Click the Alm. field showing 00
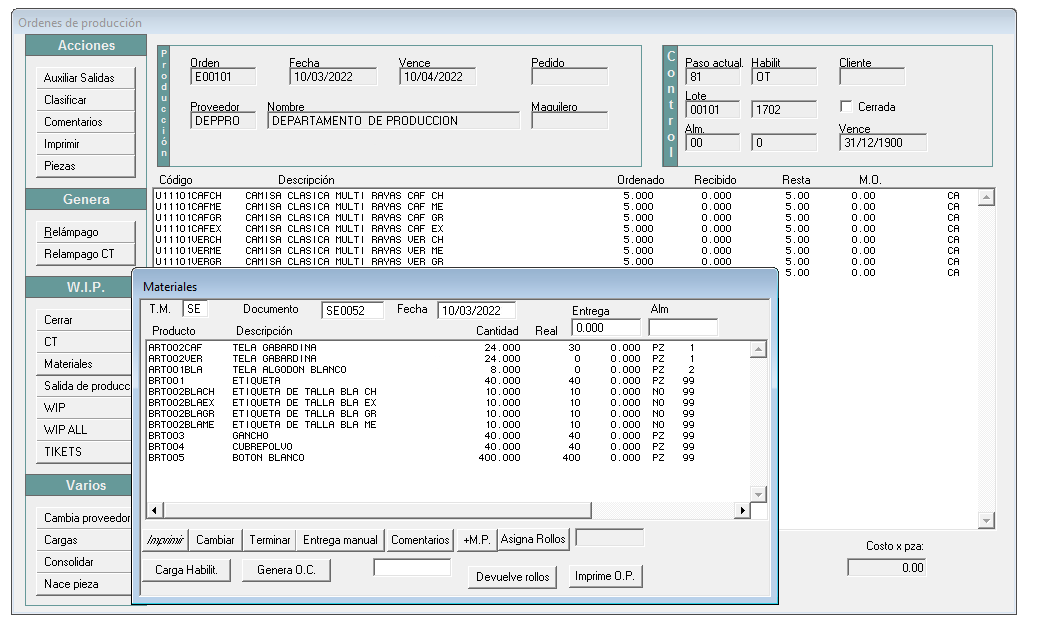The image size is (1037, 633). tap(712, 143)
